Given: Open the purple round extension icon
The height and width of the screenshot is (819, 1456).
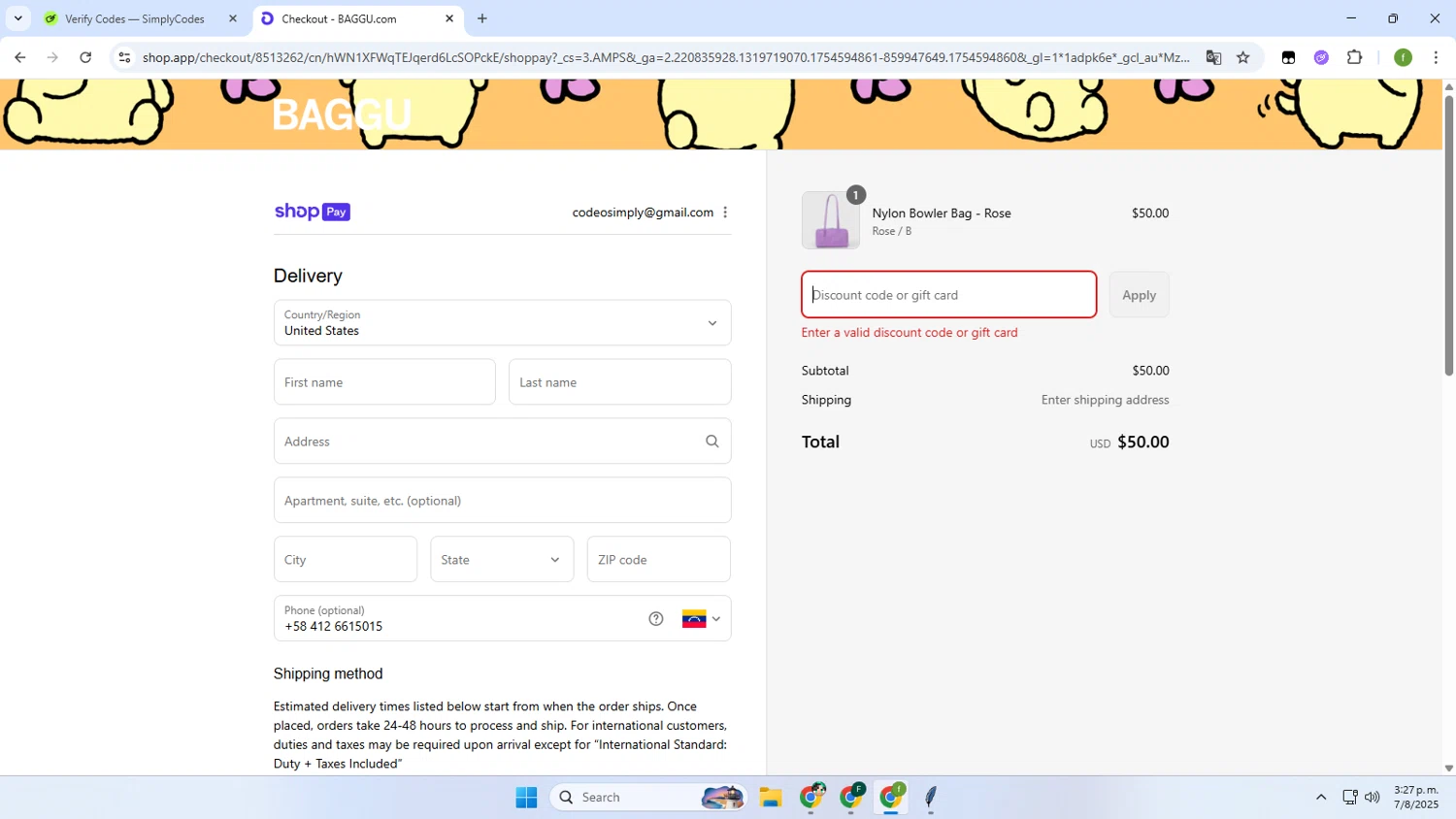Looking at the screenshot, I should click(x=1321, y=57).
